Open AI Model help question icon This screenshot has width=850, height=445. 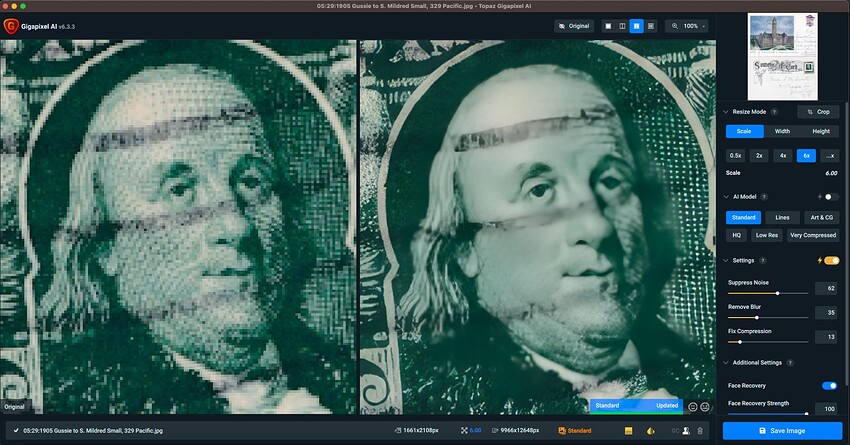[764, 197]
